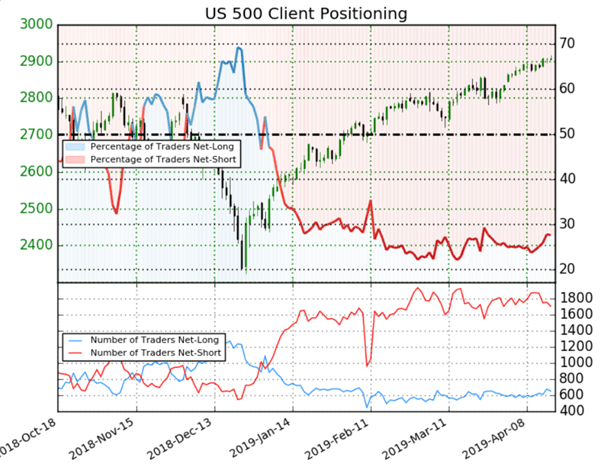This screenshot has width=602, height=470.
Task: Click the 20 percent axis label
Action: 567,269
